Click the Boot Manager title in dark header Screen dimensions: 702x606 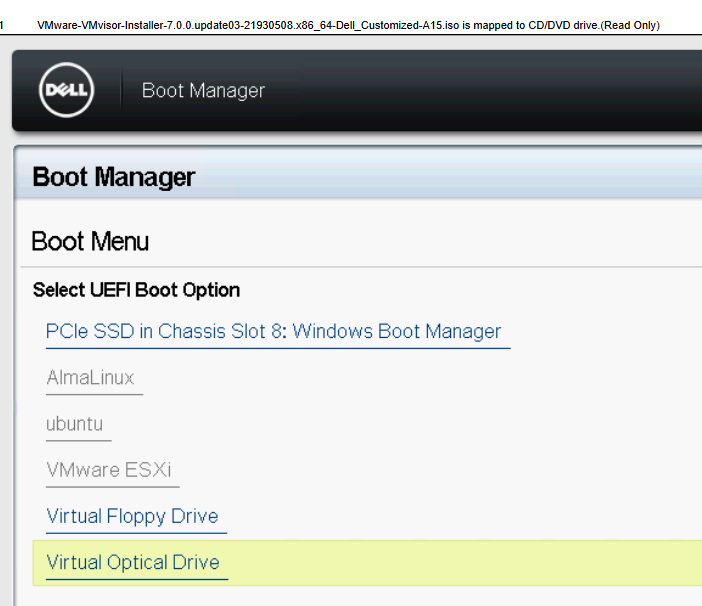click(x=203, y=90)
